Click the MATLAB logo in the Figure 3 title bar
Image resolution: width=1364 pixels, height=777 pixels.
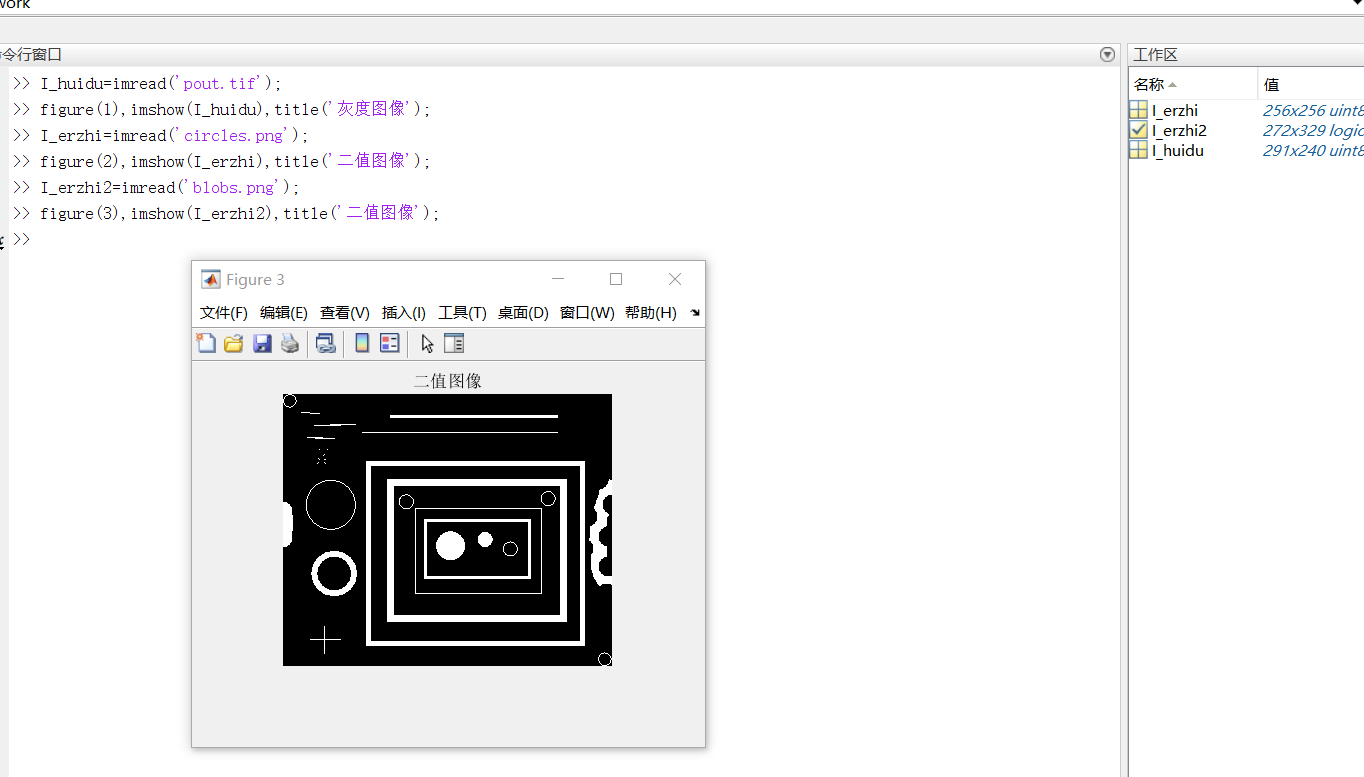[210, 279]
